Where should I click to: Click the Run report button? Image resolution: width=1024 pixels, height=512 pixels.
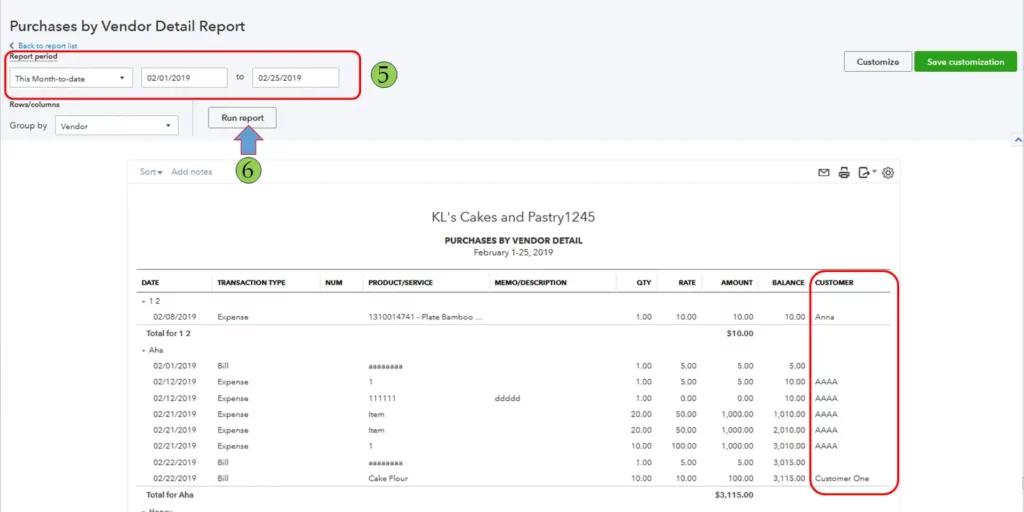(x=242, y=118)
